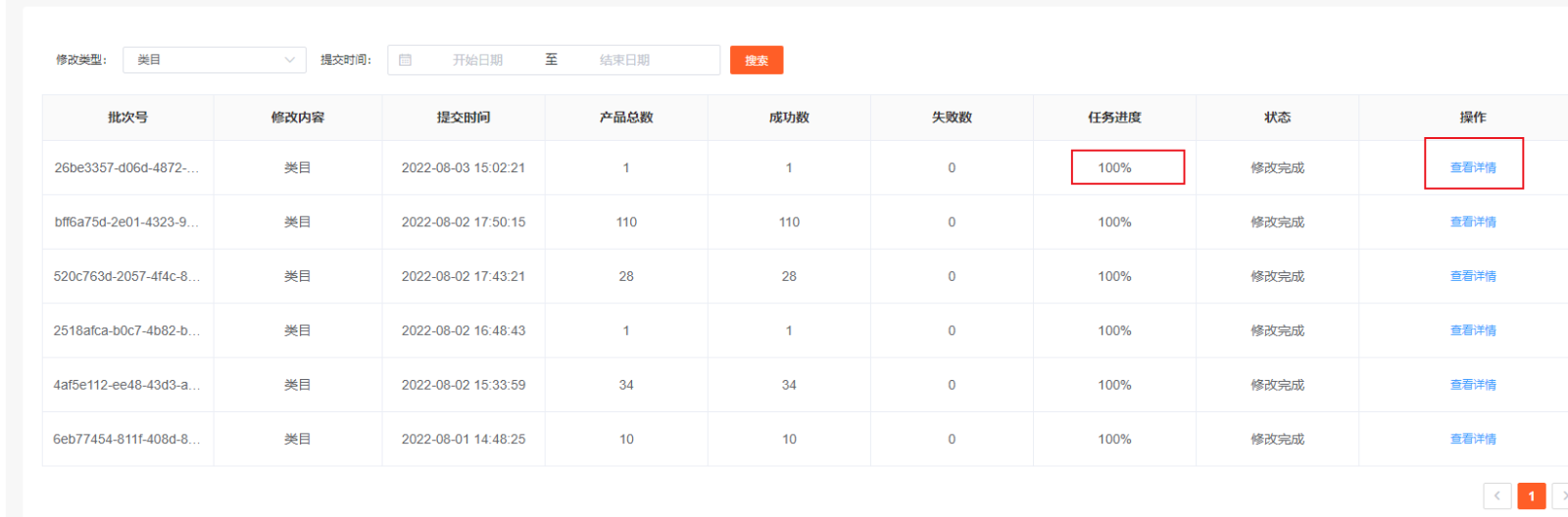Select page 1 in pagination
Viewport: 1568px width, 517px height.
click(1532, 495)
